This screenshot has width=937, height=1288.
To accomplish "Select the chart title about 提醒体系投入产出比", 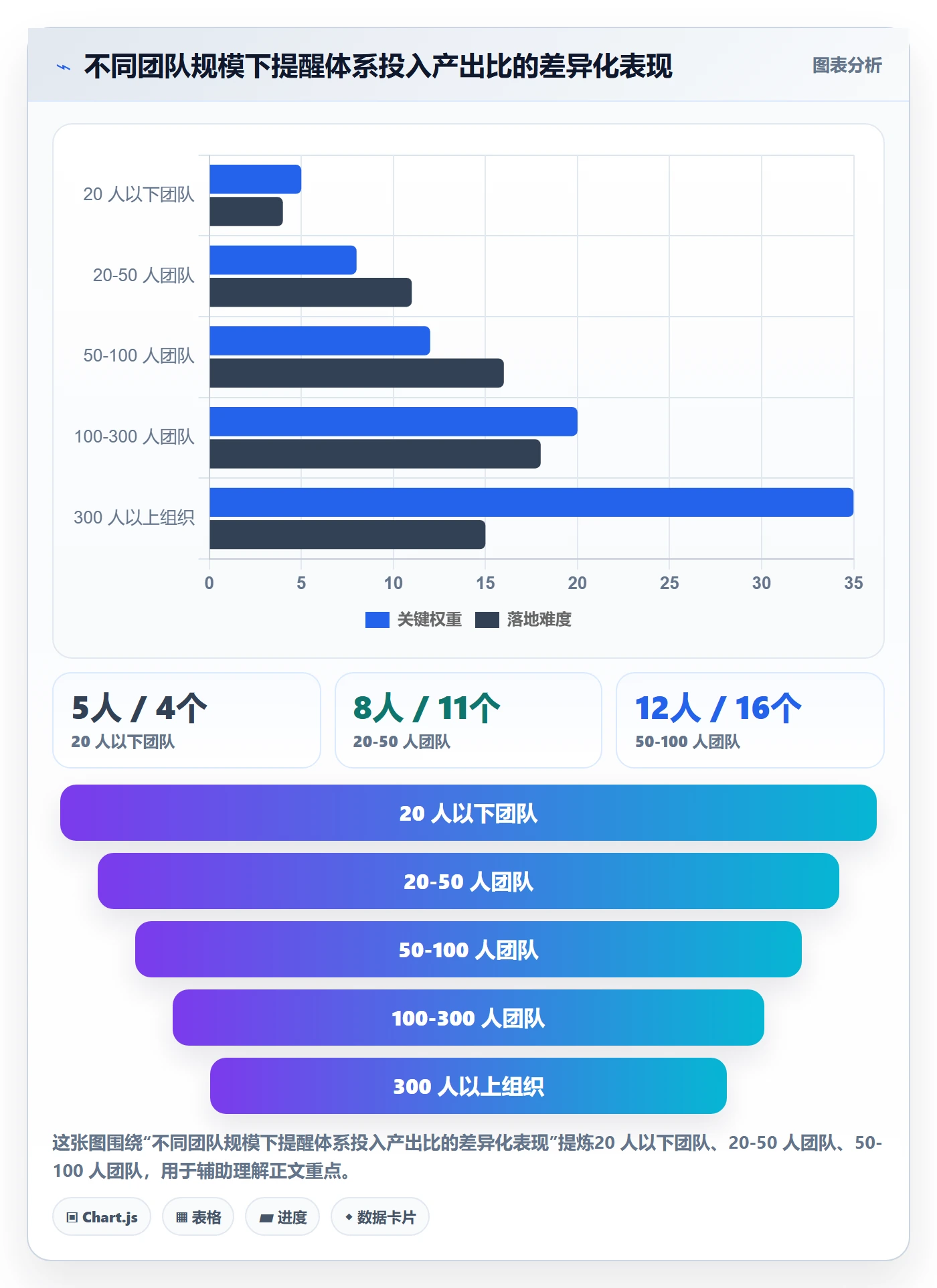I will (x=378, y=66).
